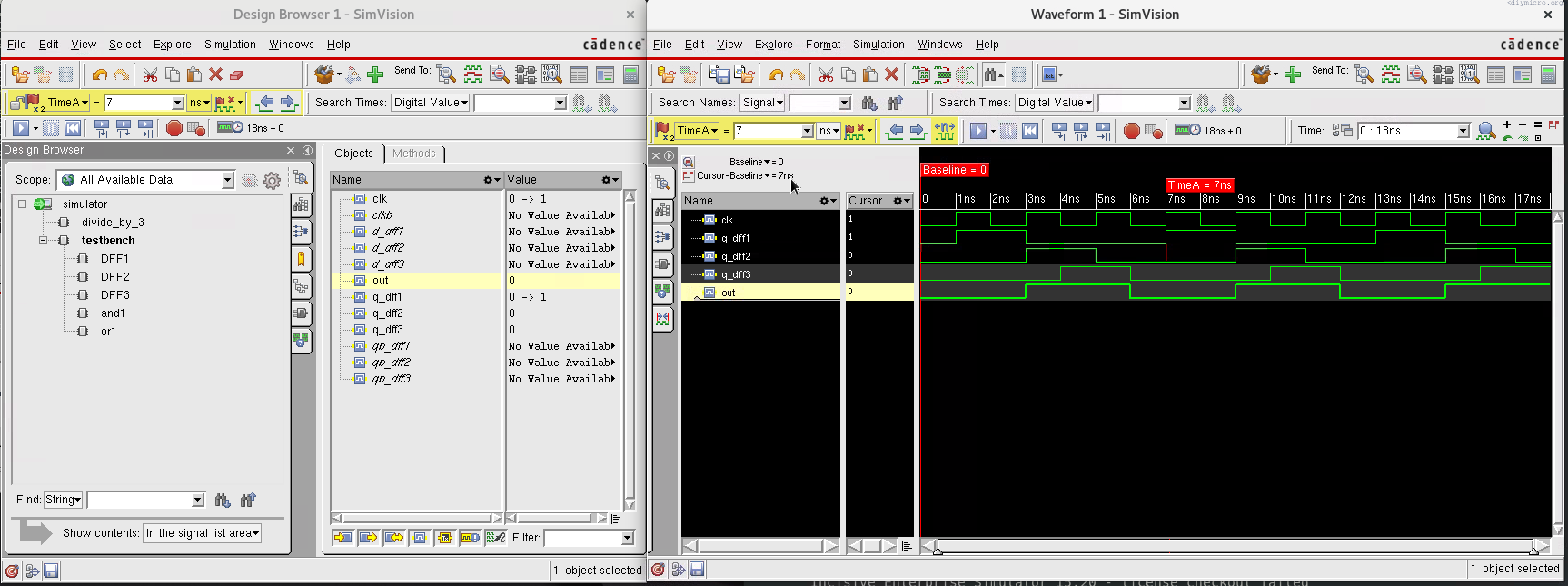Click the Zoom Full equals icon in Waveform

(1538, 124)
